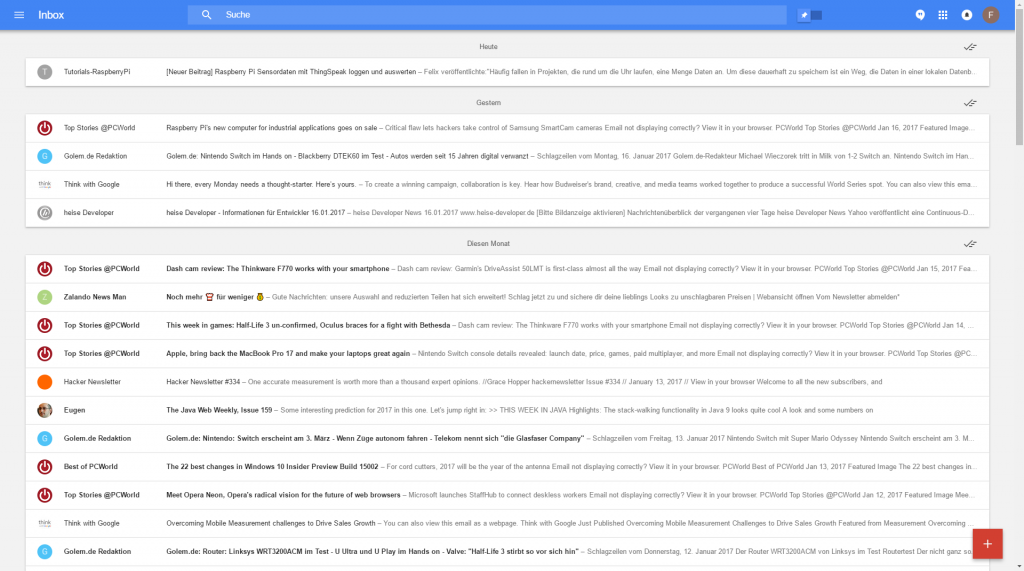Viewport: 1024px width, 571px height.
Task: Toggle the pinned emails switch
Action: (810, 15)
